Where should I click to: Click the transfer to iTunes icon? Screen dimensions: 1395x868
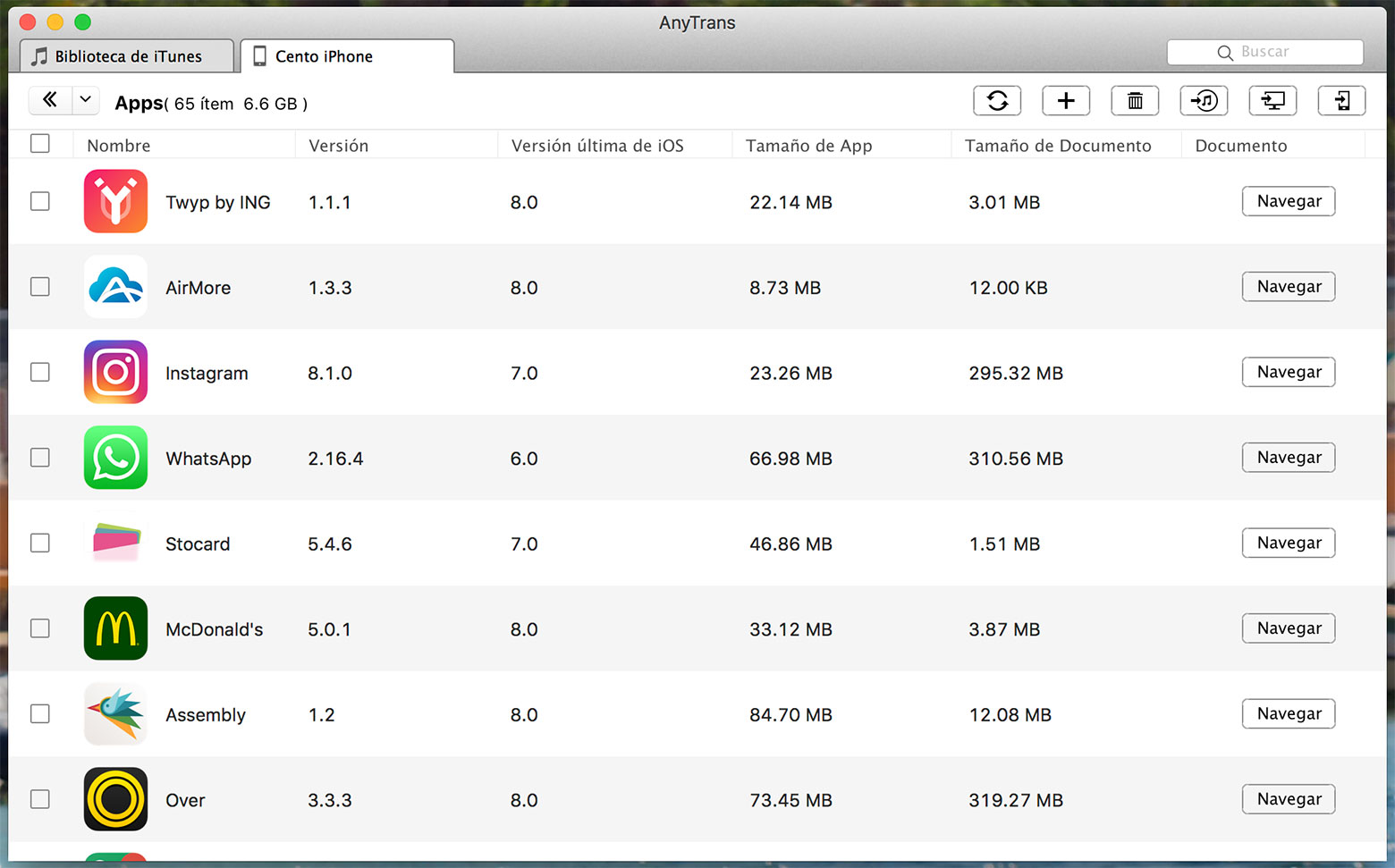point(1204,101)
